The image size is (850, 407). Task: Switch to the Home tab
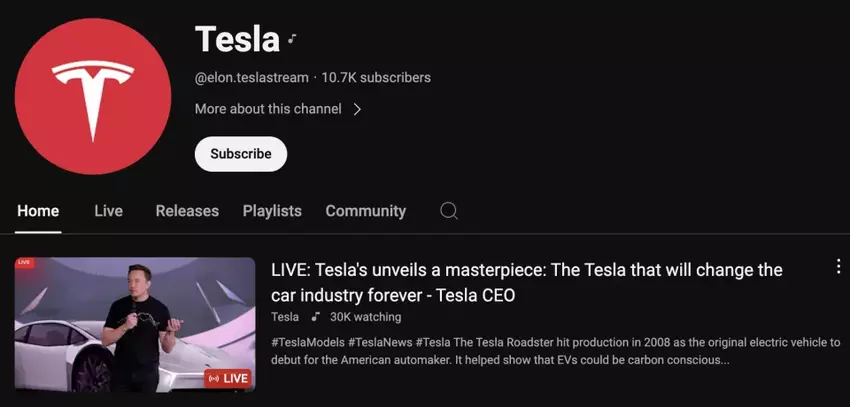click(x=38, y=211)
